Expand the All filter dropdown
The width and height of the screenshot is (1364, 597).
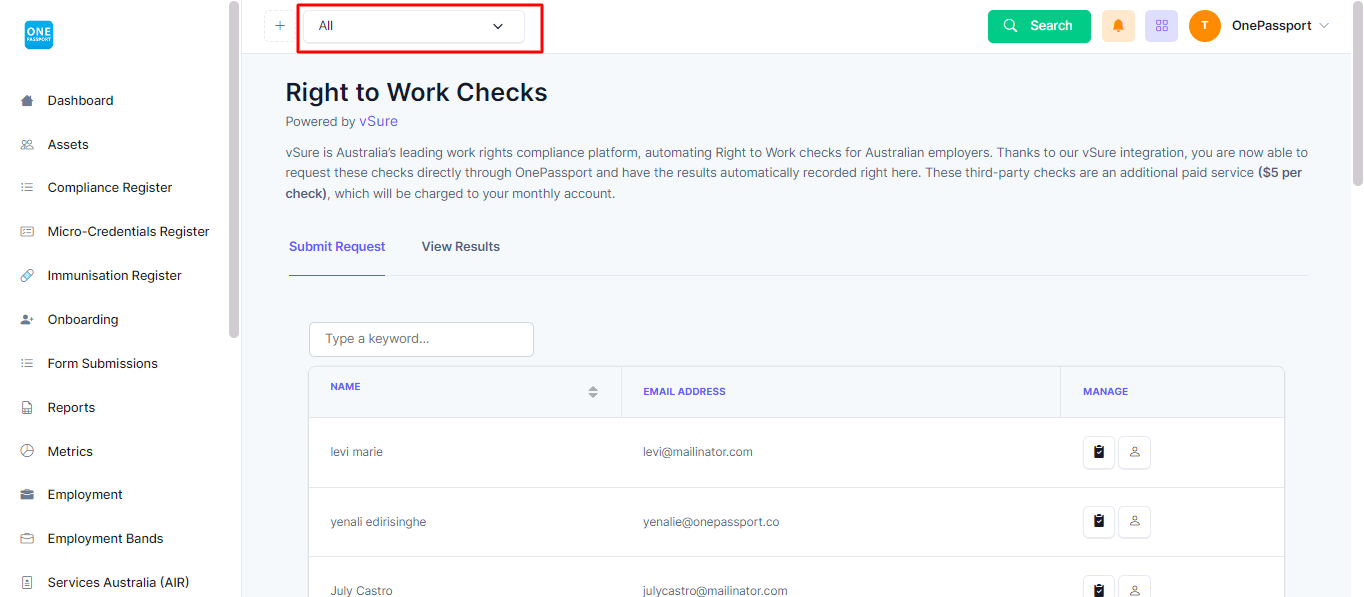tap(414, 26)
